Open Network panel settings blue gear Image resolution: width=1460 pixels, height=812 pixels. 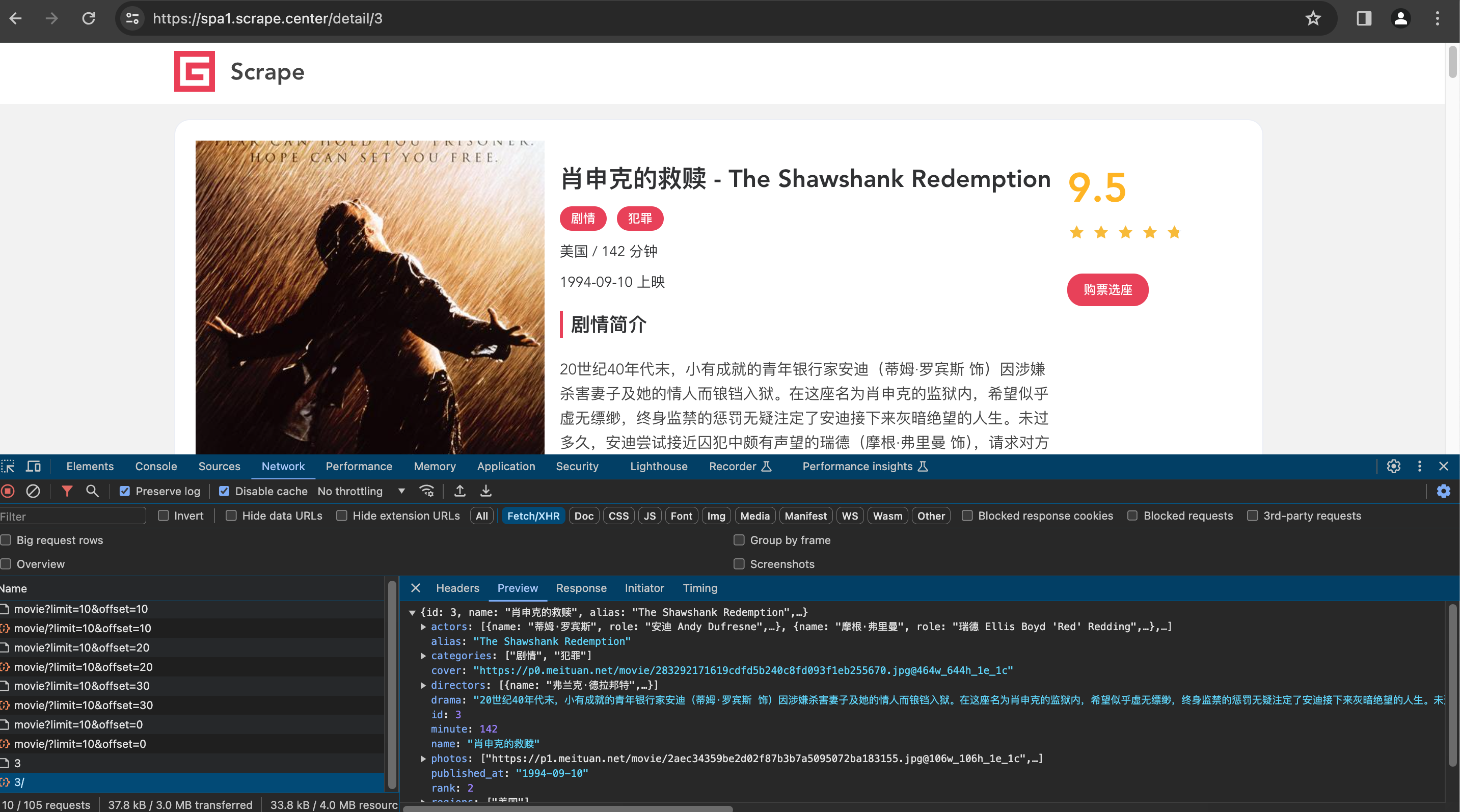tap(1444, 491)
